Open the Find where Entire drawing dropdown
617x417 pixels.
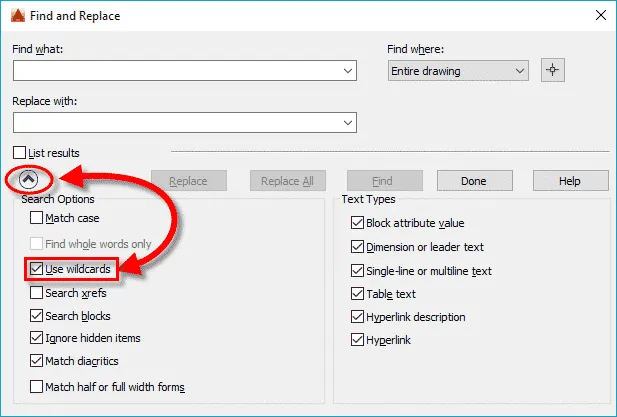(458, 71)
